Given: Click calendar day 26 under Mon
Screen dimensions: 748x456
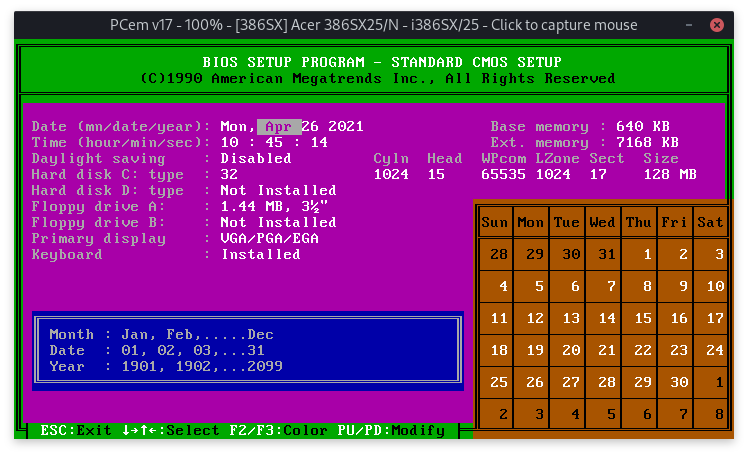Looking at the screenshot, I should click(x=535, y=382).
